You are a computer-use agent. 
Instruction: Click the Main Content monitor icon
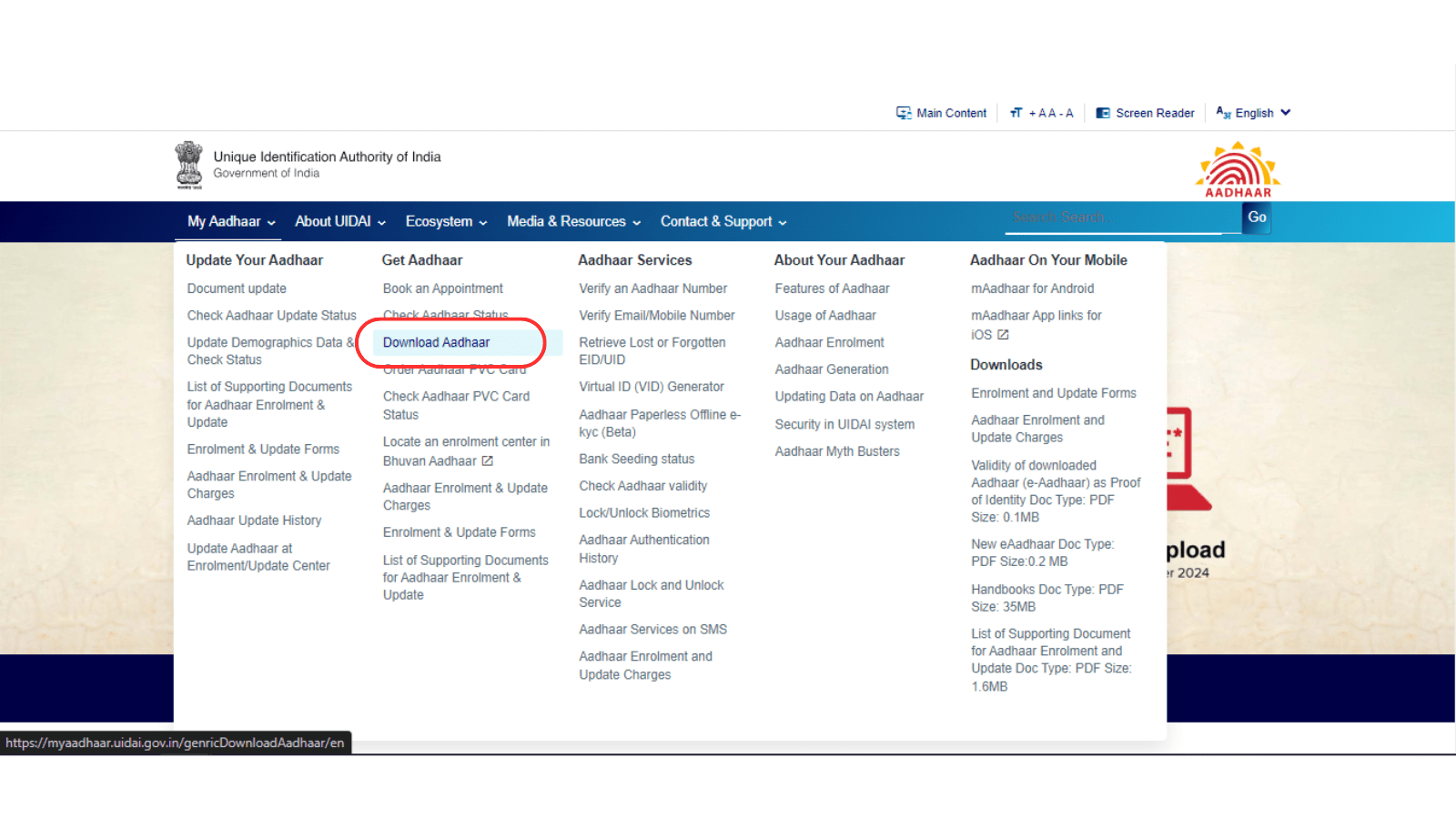(904, 113)
